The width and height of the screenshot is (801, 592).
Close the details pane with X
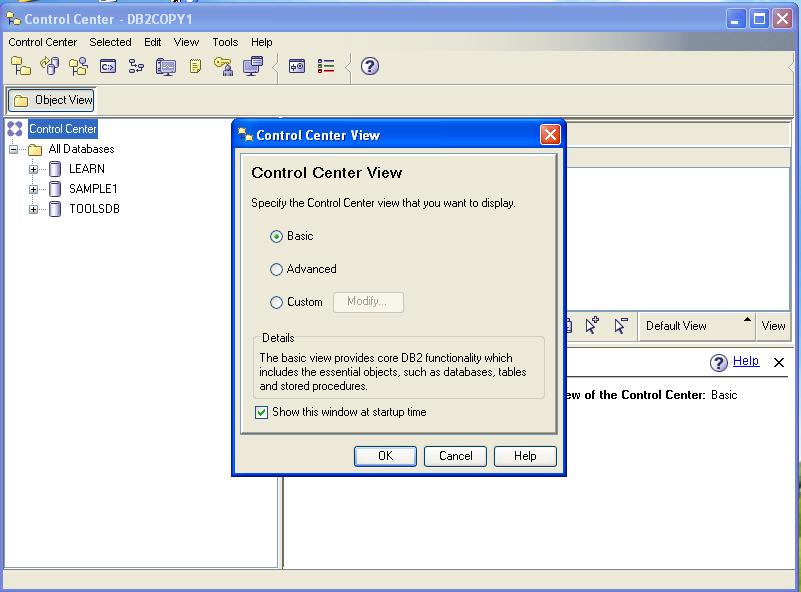pyautogui.click(x=779, y=362)
